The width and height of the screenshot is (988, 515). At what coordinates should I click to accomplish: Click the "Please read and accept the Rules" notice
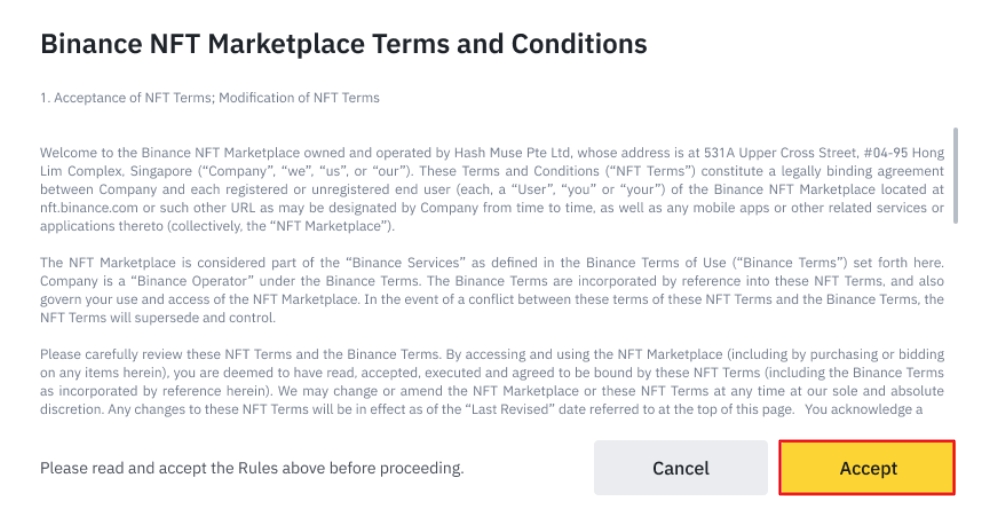[x=251, y=468]
